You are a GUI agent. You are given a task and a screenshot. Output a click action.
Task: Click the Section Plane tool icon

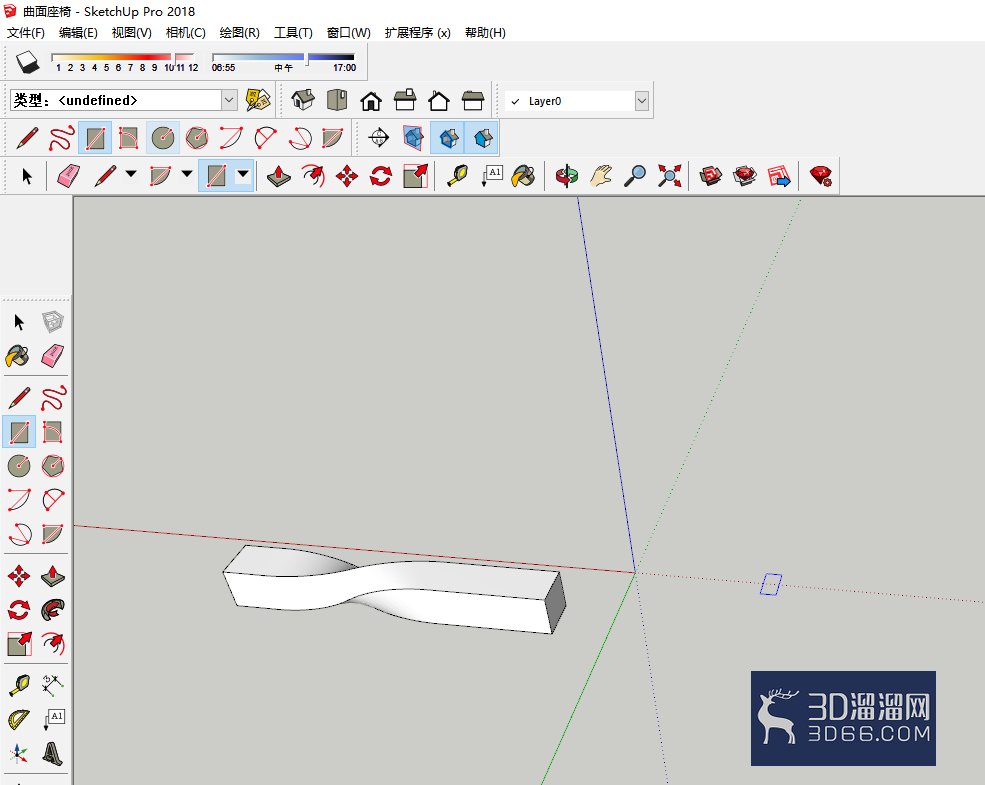378,138
